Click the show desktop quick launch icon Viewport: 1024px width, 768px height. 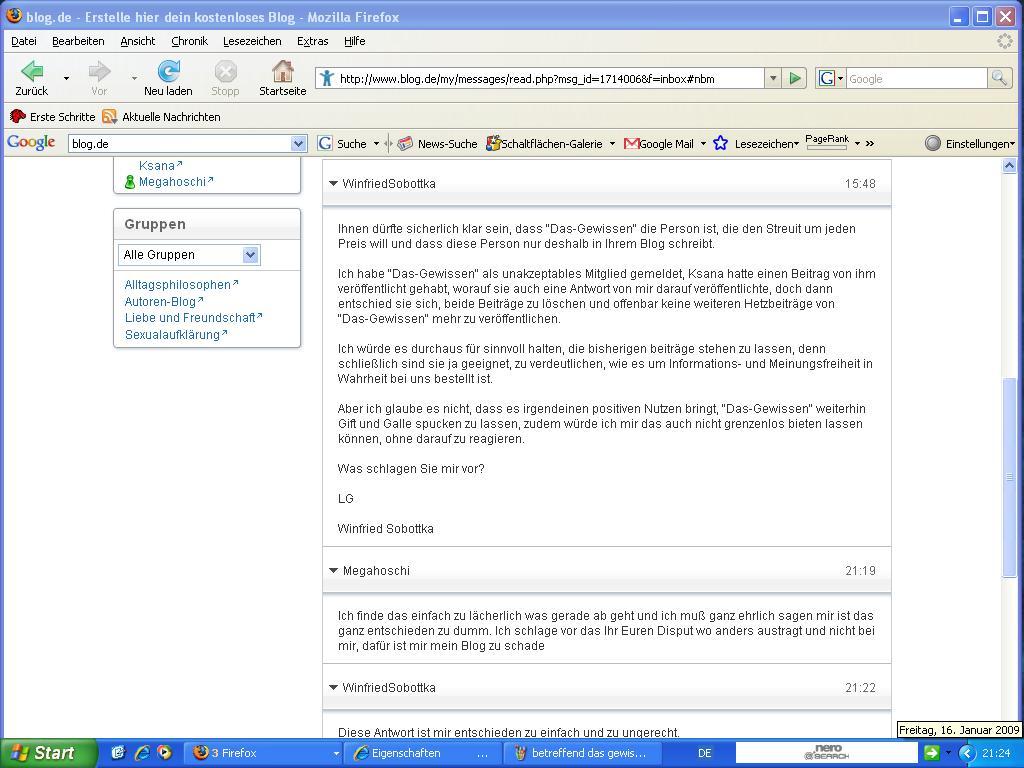coord(118,753)
